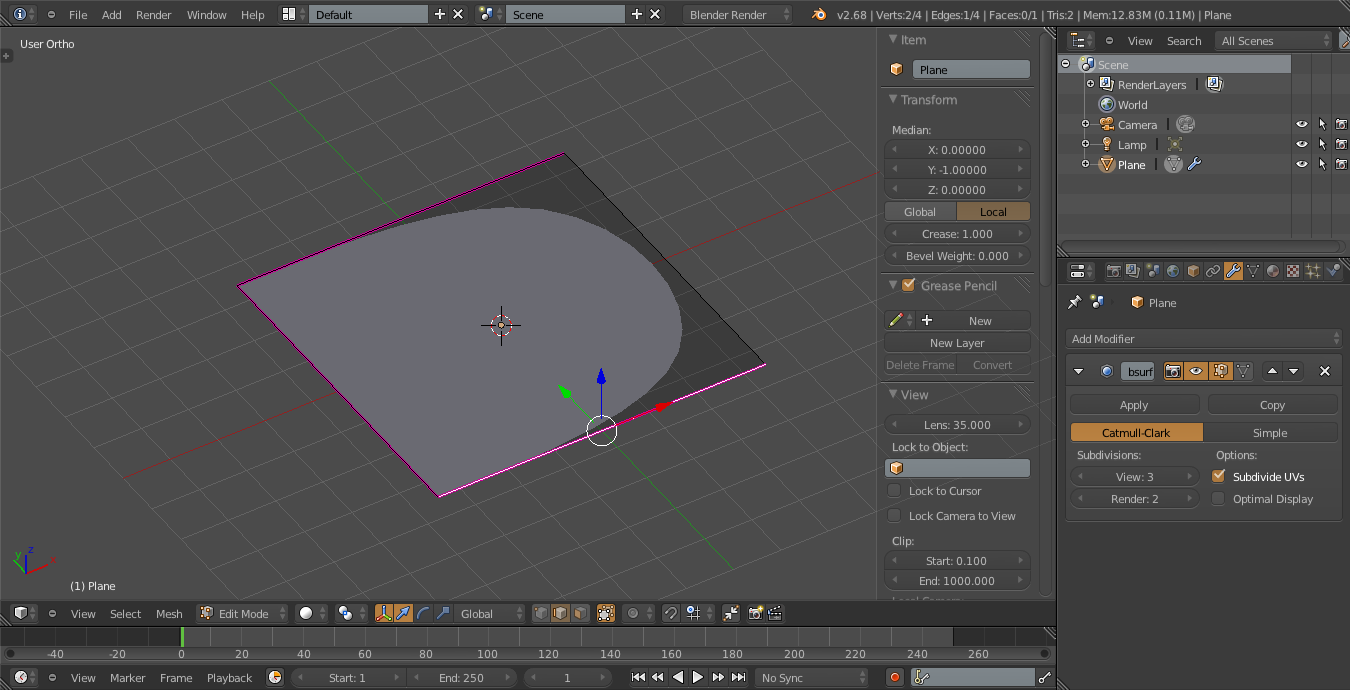
Task: Expand the Camera item in the outliner
Action: (x=1085, y=124)
